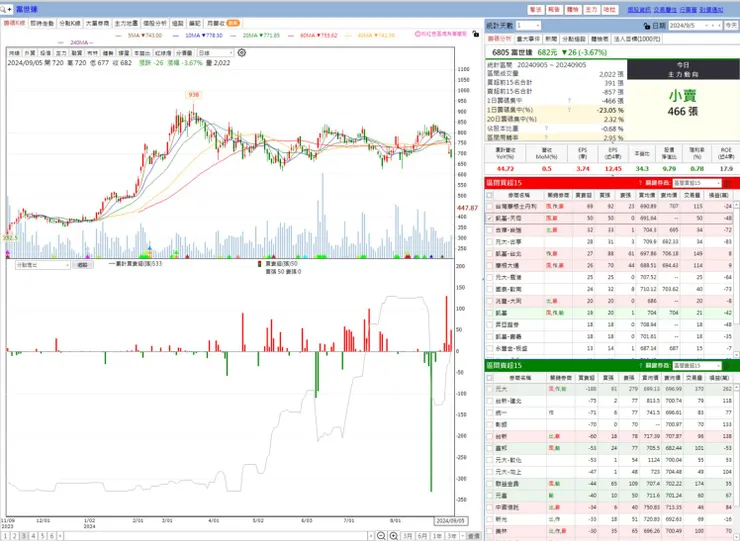Screen dimensions: 740x541
Task: Set chart range to 6月
Action: click(423, 536)
